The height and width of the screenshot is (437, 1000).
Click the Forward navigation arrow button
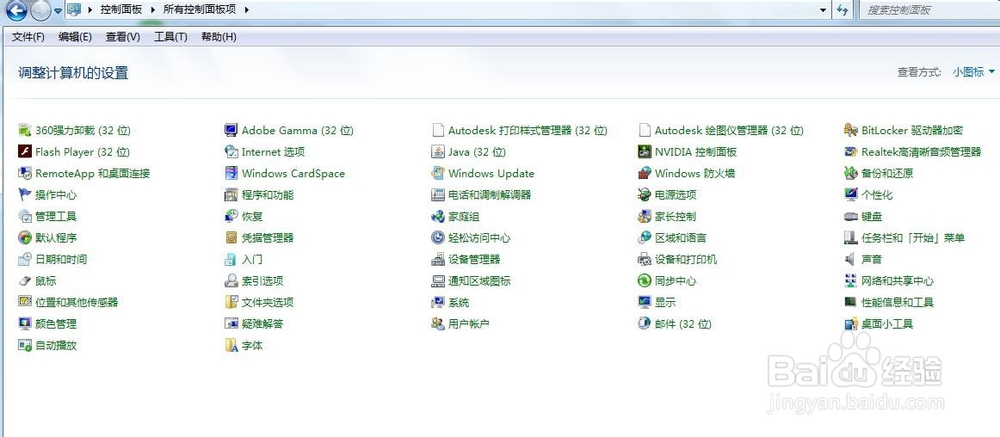40,10
